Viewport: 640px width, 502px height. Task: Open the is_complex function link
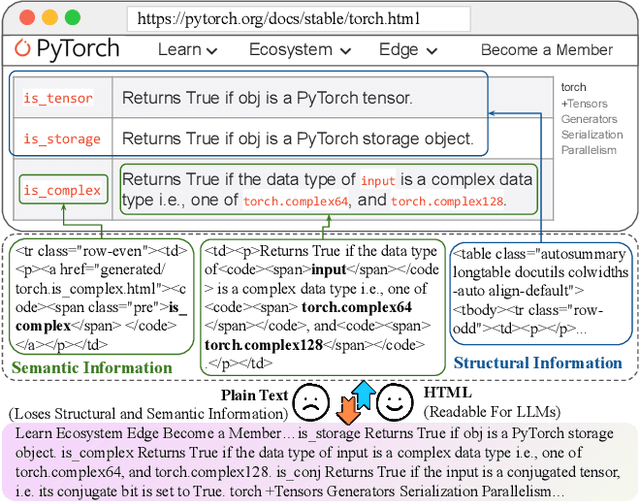pos(62,190)
